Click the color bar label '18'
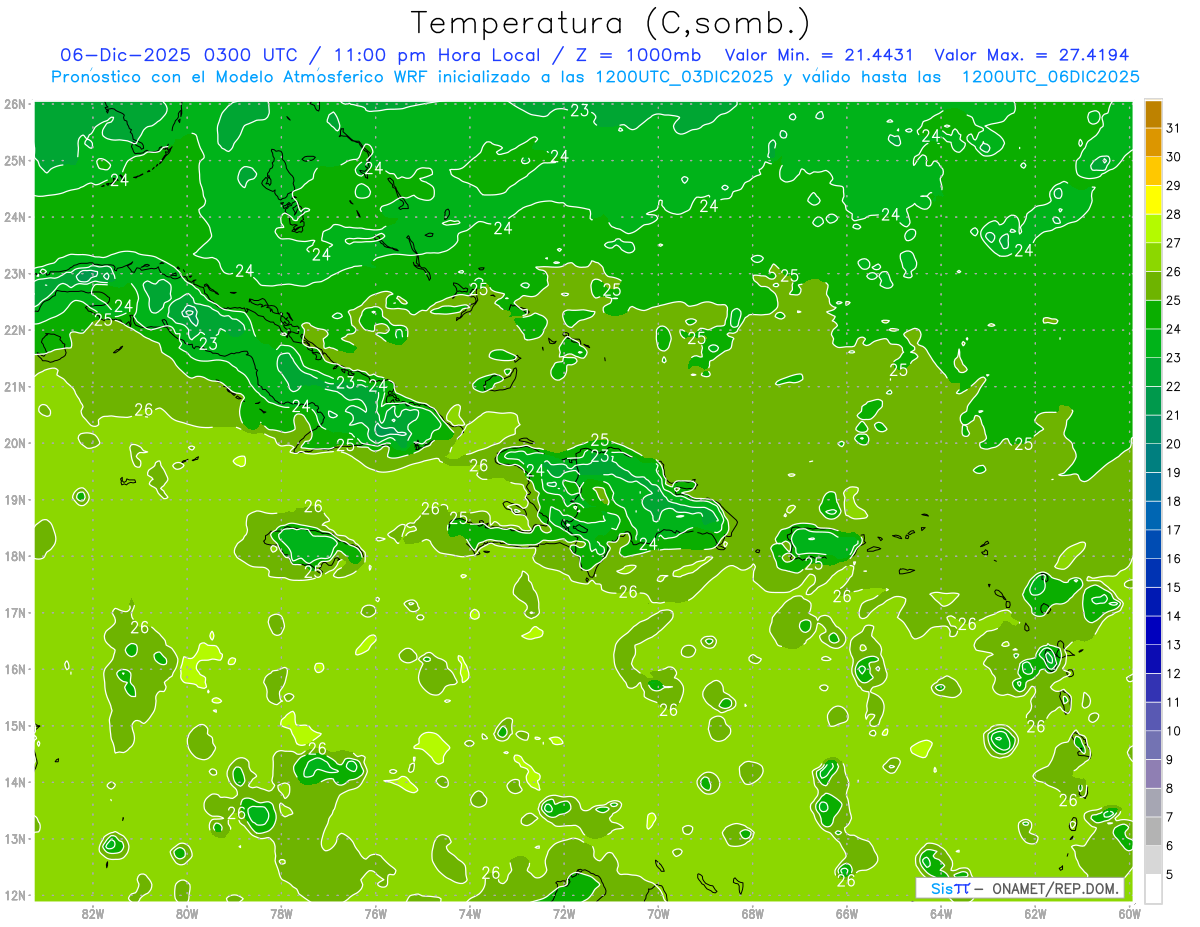 pyautogui.click(x=1173, y=501)
